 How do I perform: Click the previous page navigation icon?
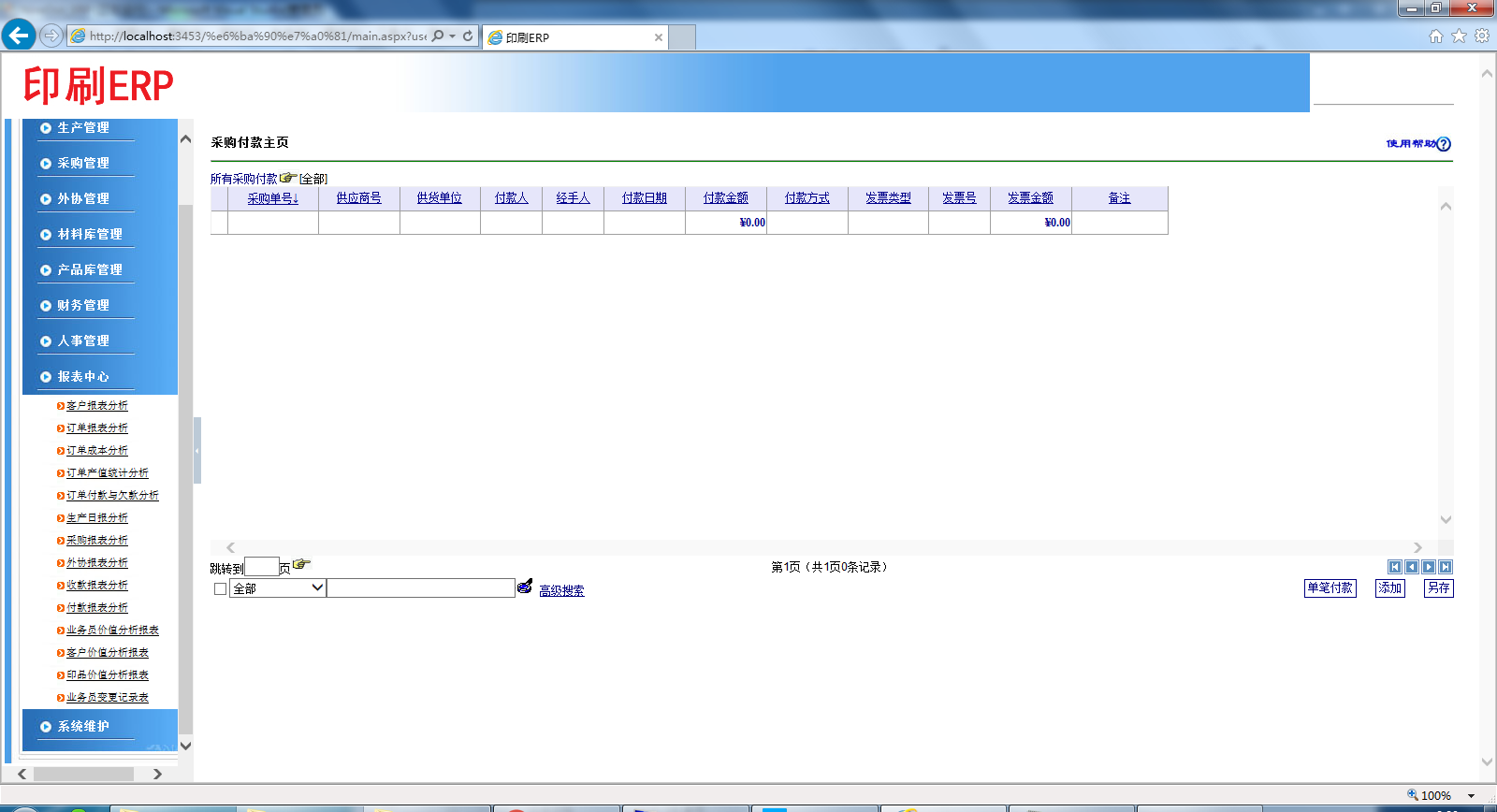[1411, 567]
